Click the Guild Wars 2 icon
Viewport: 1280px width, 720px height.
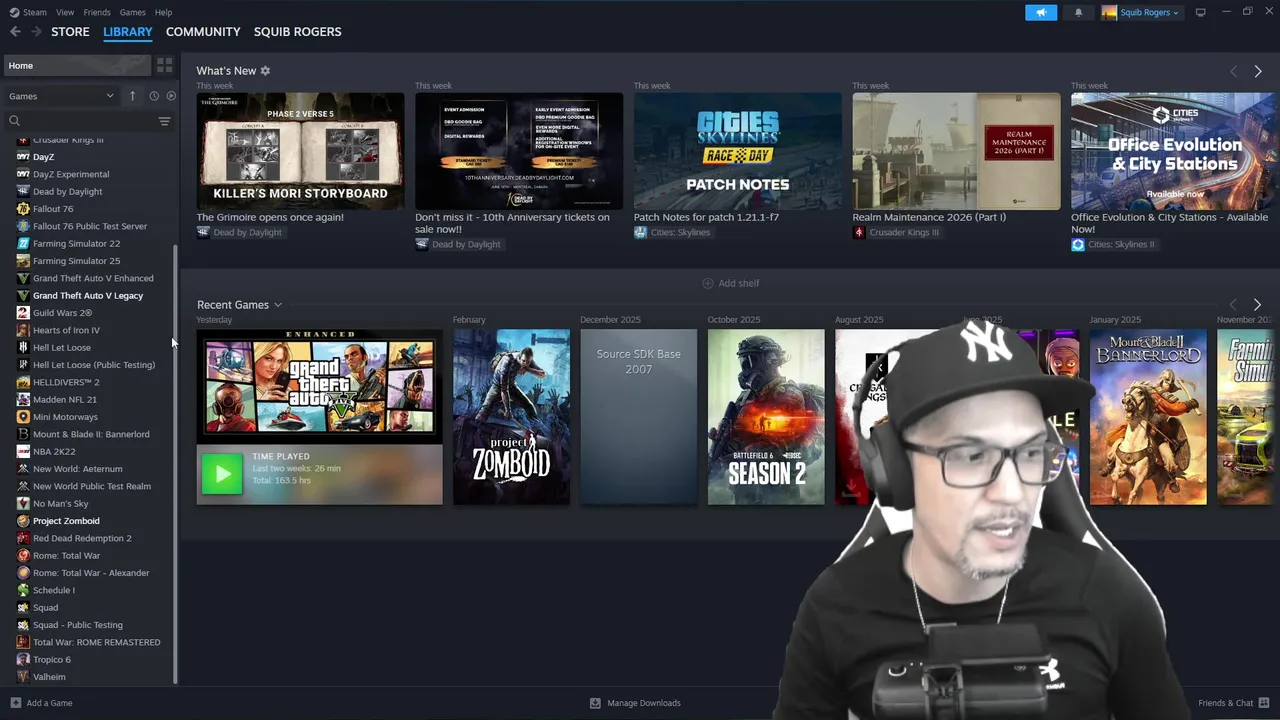23,313
